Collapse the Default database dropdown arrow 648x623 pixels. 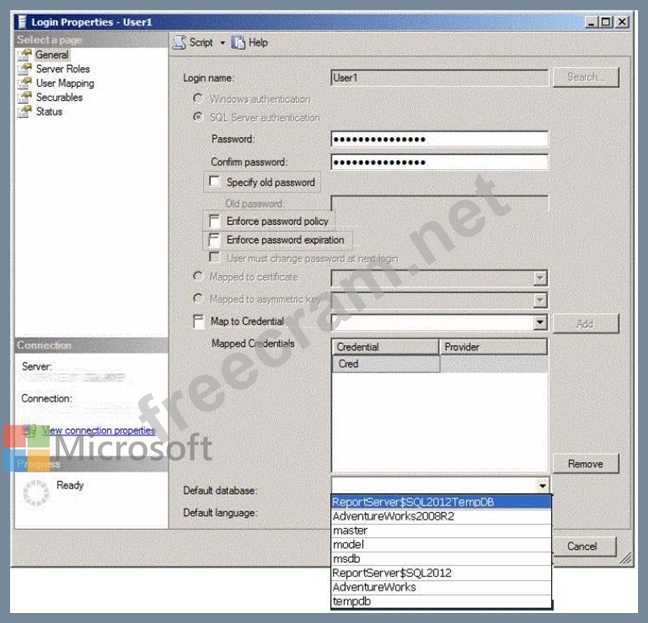pyautogui.click(x=542, y=485)
